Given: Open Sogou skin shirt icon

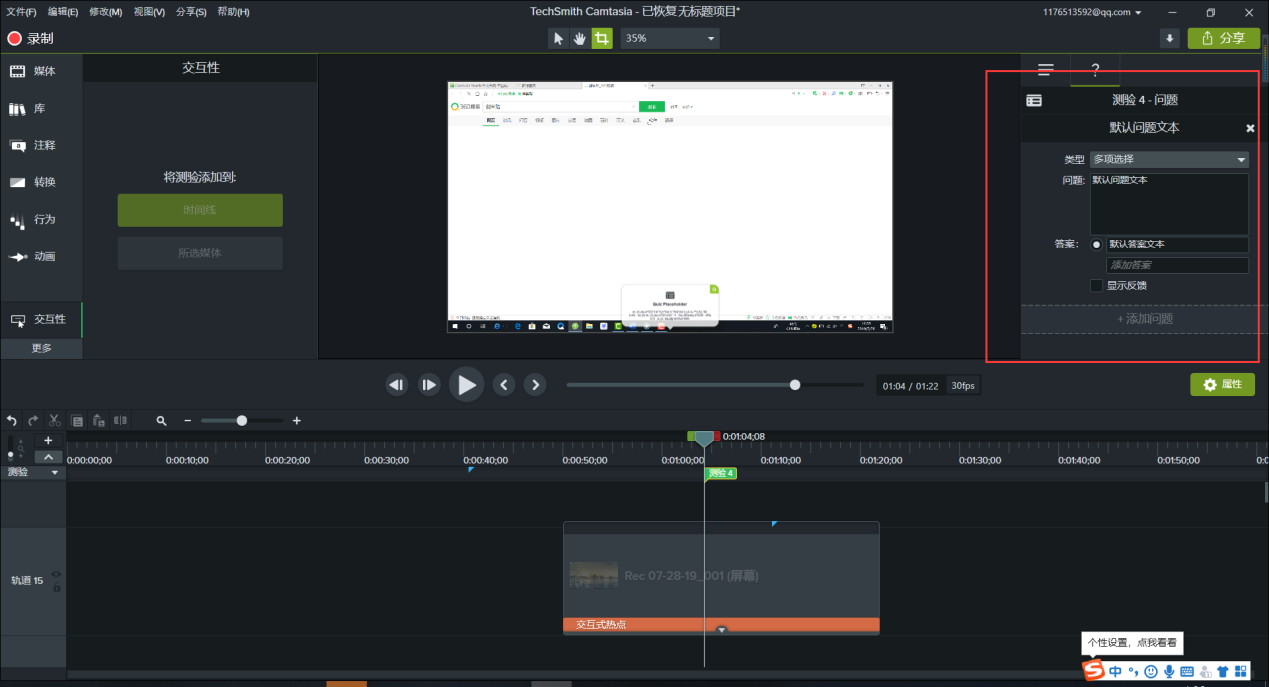Looking at the screenshot, I should pos(1223,671).
